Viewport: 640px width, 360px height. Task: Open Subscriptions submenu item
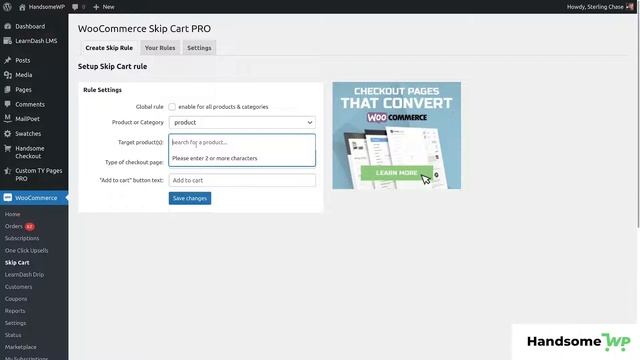click(x=22, y=238)
